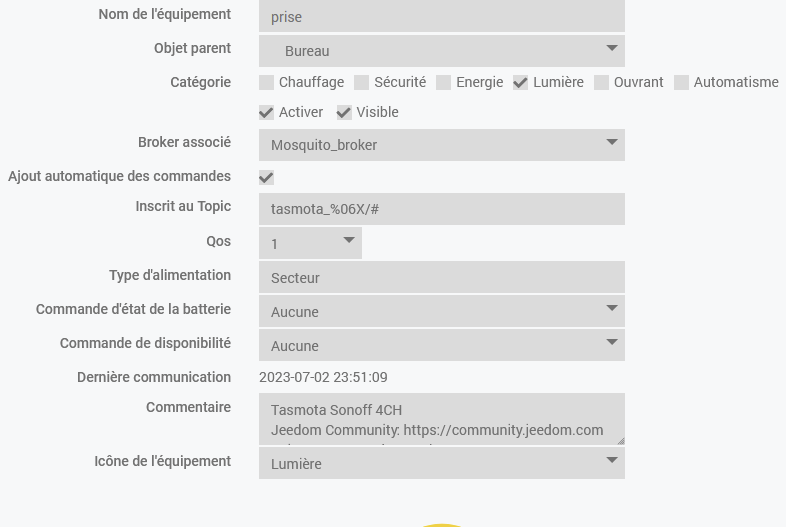This screenshot has width=786, height=527.
Task: Disable the Activer checkbox
Action: click(267, 113)
